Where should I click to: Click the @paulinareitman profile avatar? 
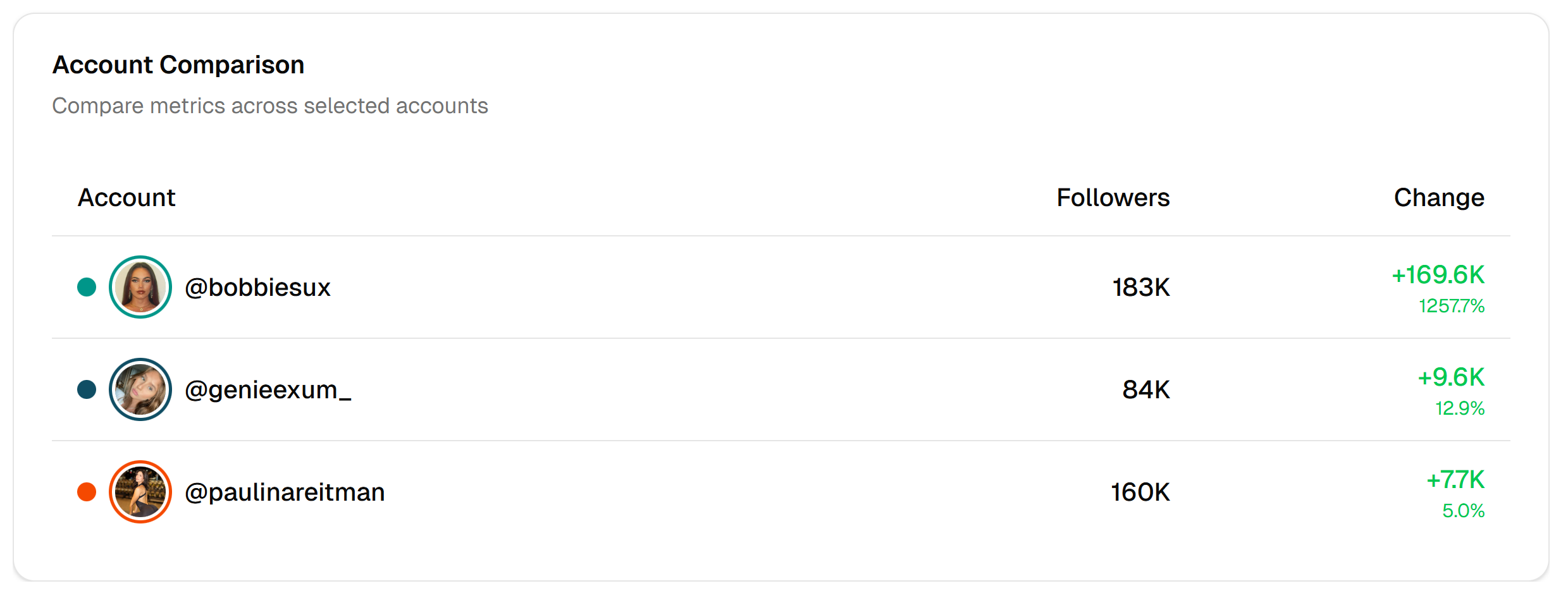click(x=140, y=492)
